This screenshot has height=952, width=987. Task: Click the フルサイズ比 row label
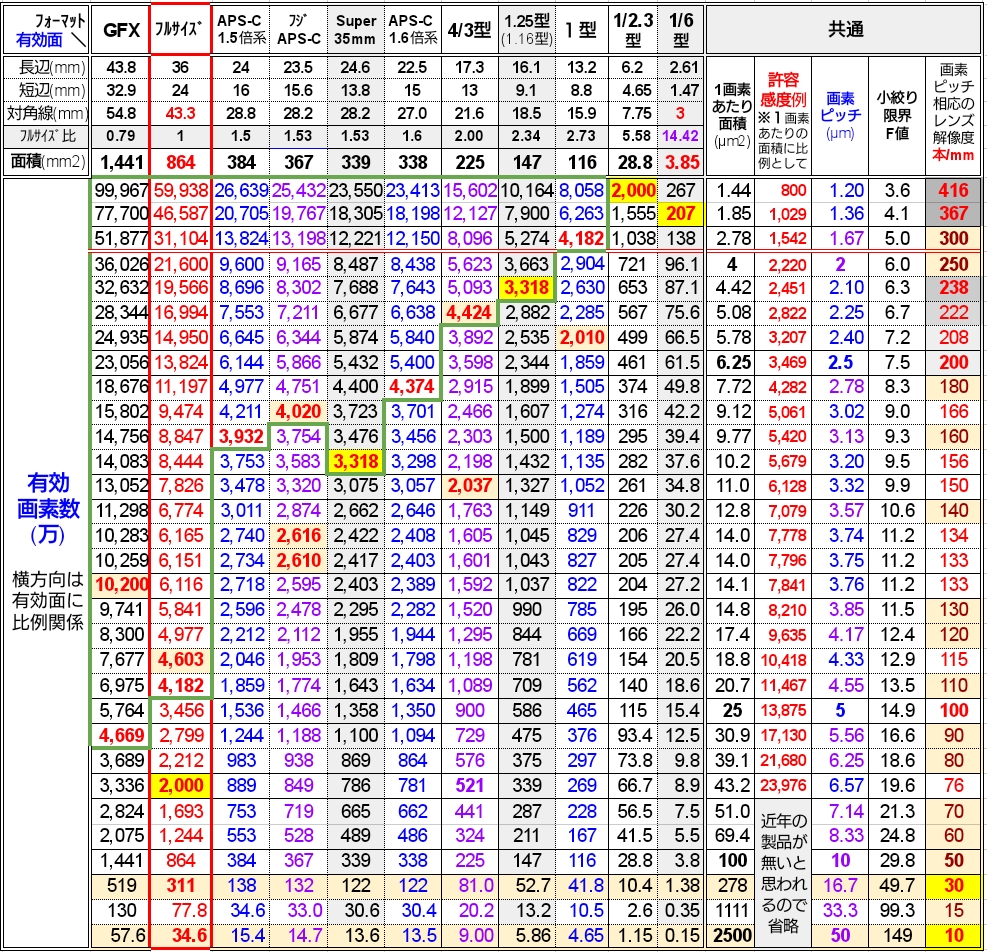pos(47,136)
